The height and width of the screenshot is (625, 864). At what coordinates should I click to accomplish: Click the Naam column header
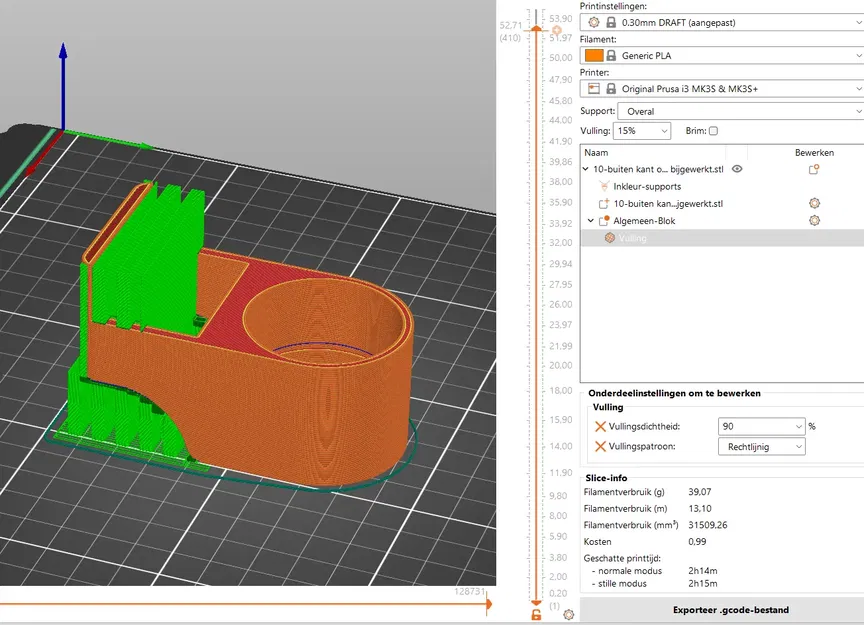[x=596, y=153]
